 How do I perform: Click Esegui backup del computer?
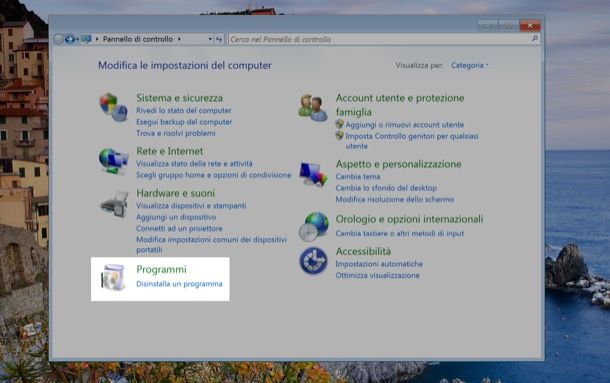(x=184, y=122)
